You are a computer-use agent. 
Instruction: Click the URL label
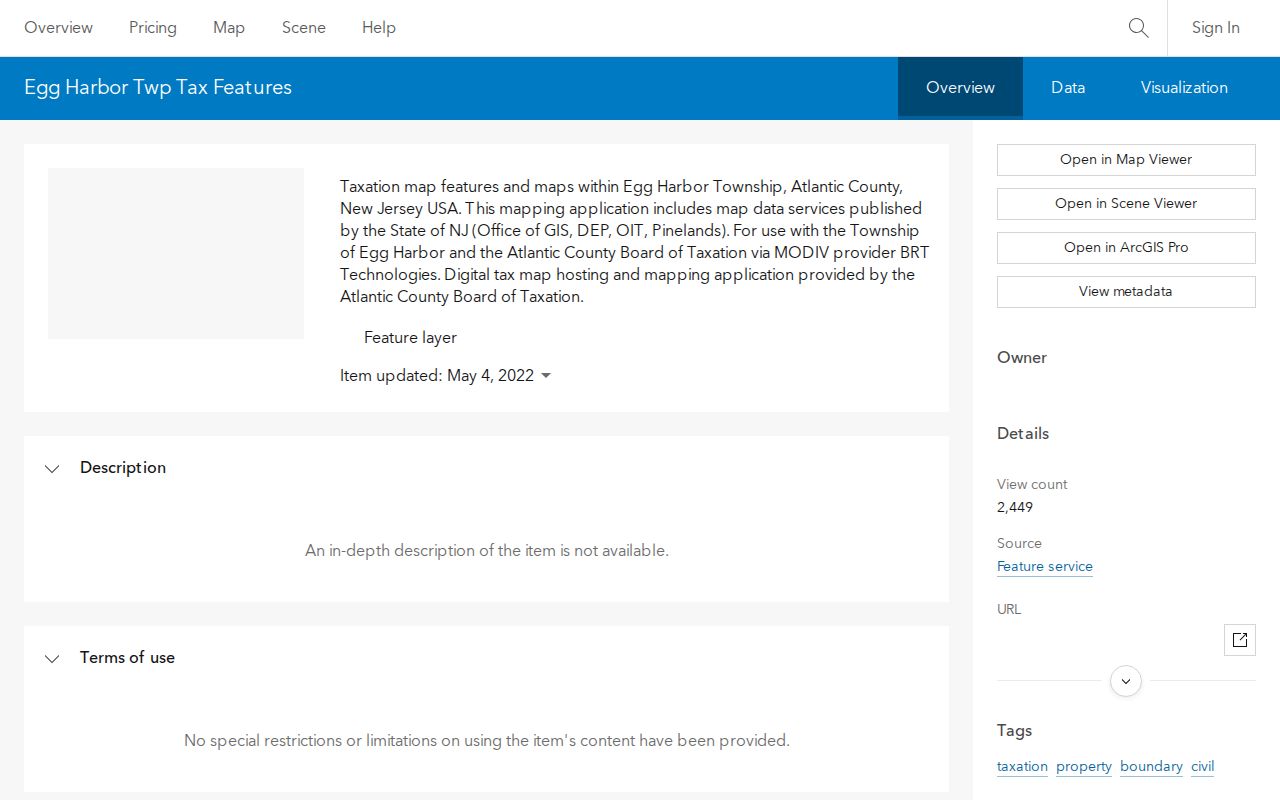click(x=1009, y=609)
